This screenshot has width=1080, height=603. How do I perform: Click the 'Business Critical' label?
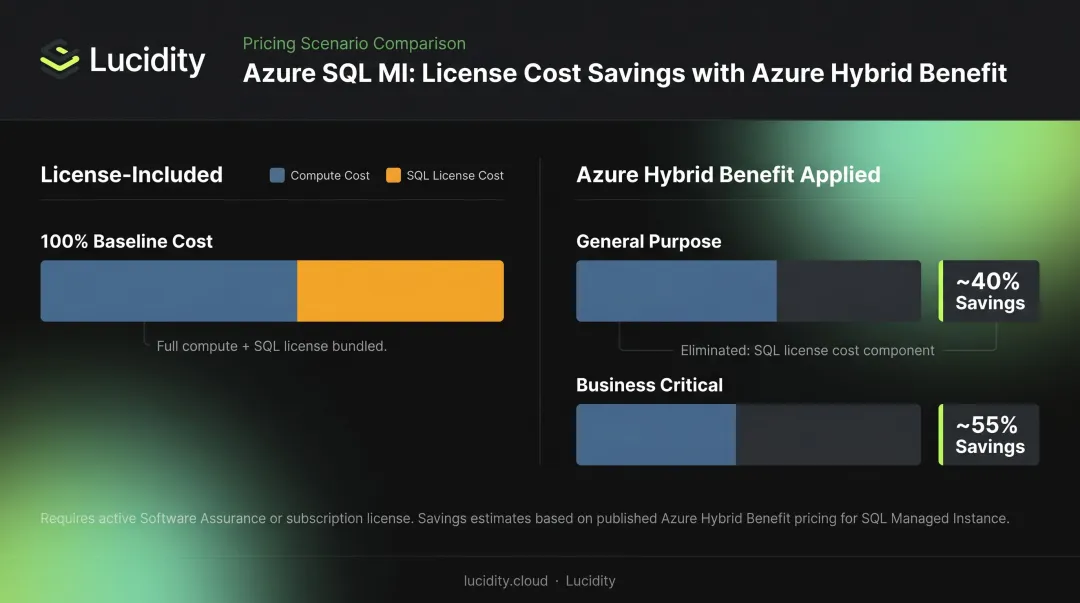(x=650, y=385)
